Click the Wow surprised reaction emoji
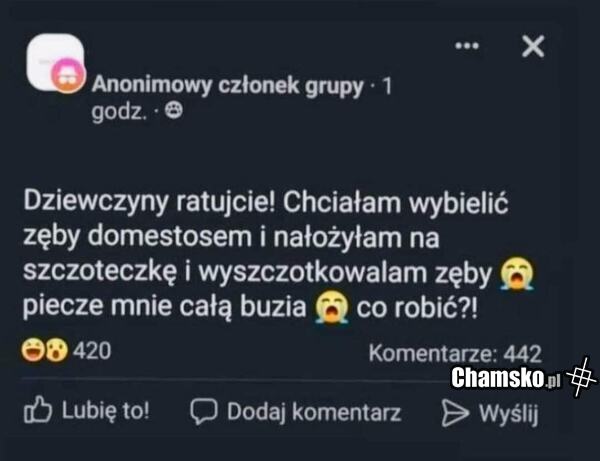Viewport: 600px width, 461px height. pos(57,350)
